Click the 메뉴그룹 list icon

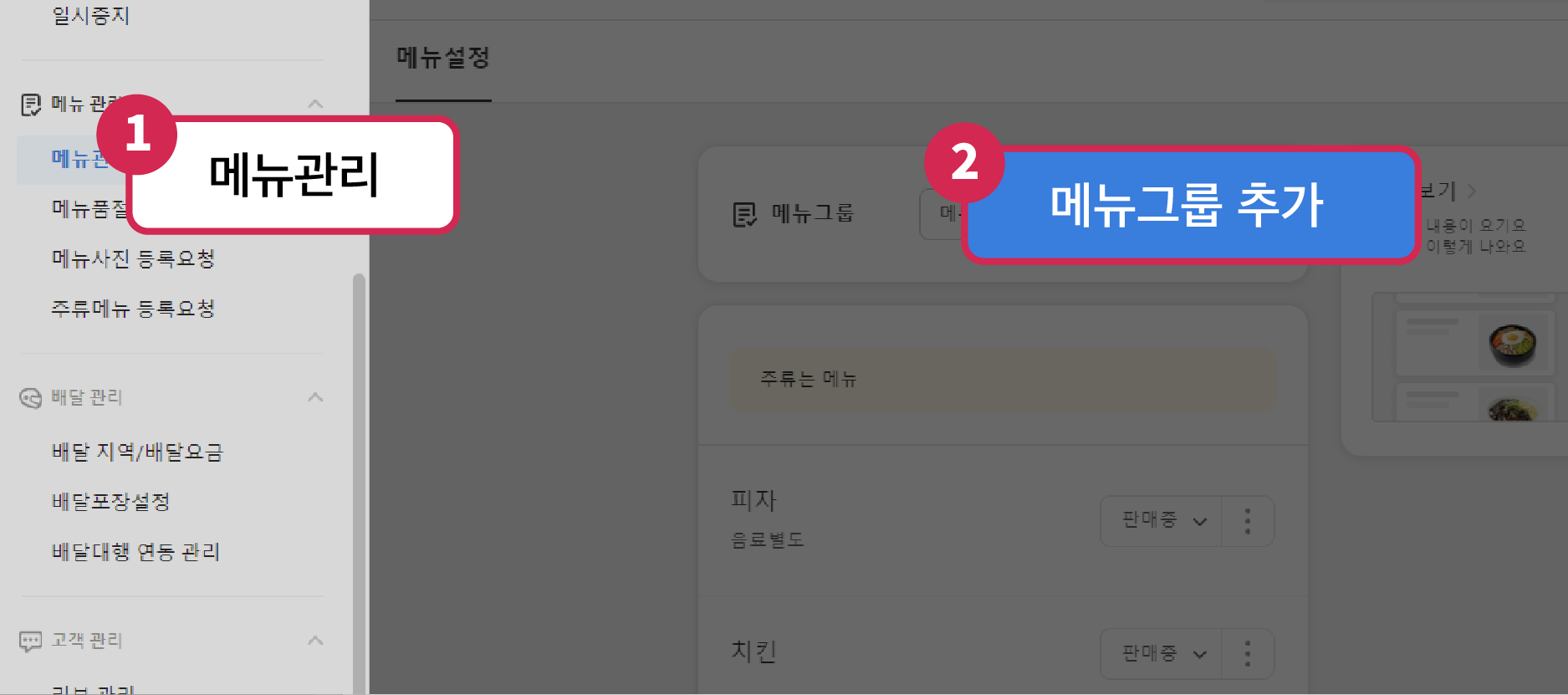tap(744, 215)
